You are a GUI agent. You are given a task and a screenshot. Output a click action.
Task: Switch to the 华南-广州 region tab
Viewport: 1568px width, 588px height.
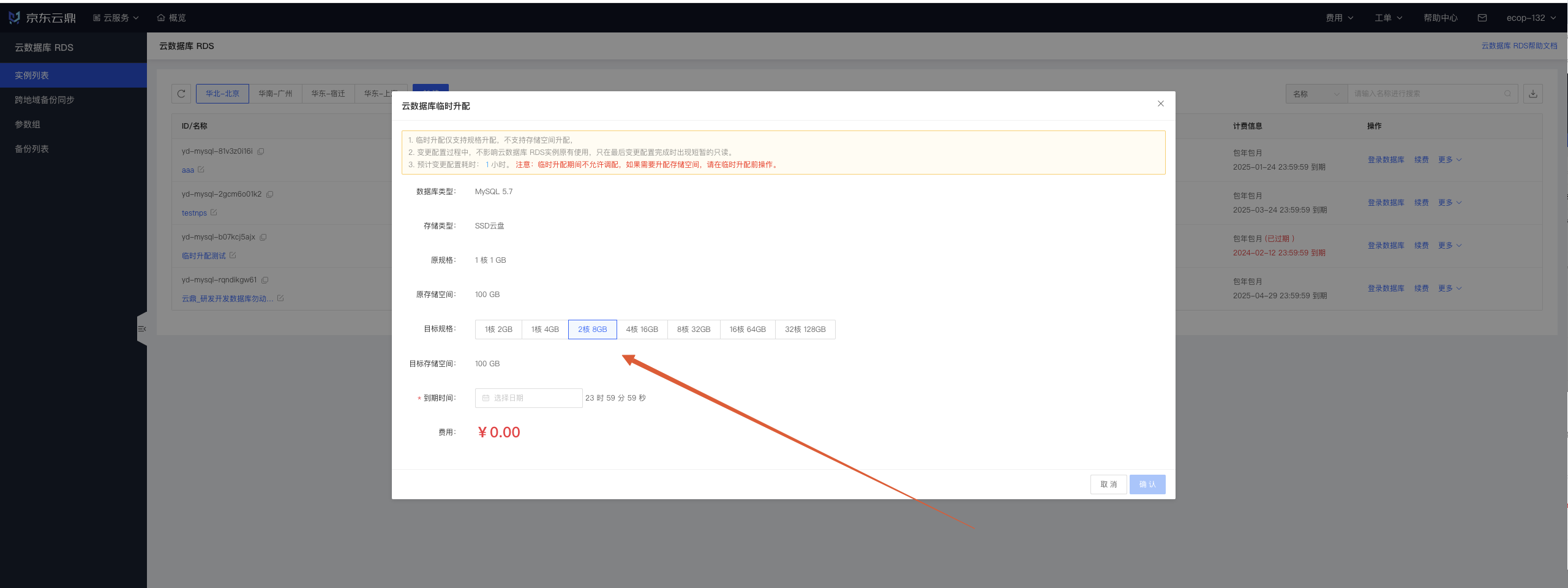pyautogui.click(x=275, y=94)
